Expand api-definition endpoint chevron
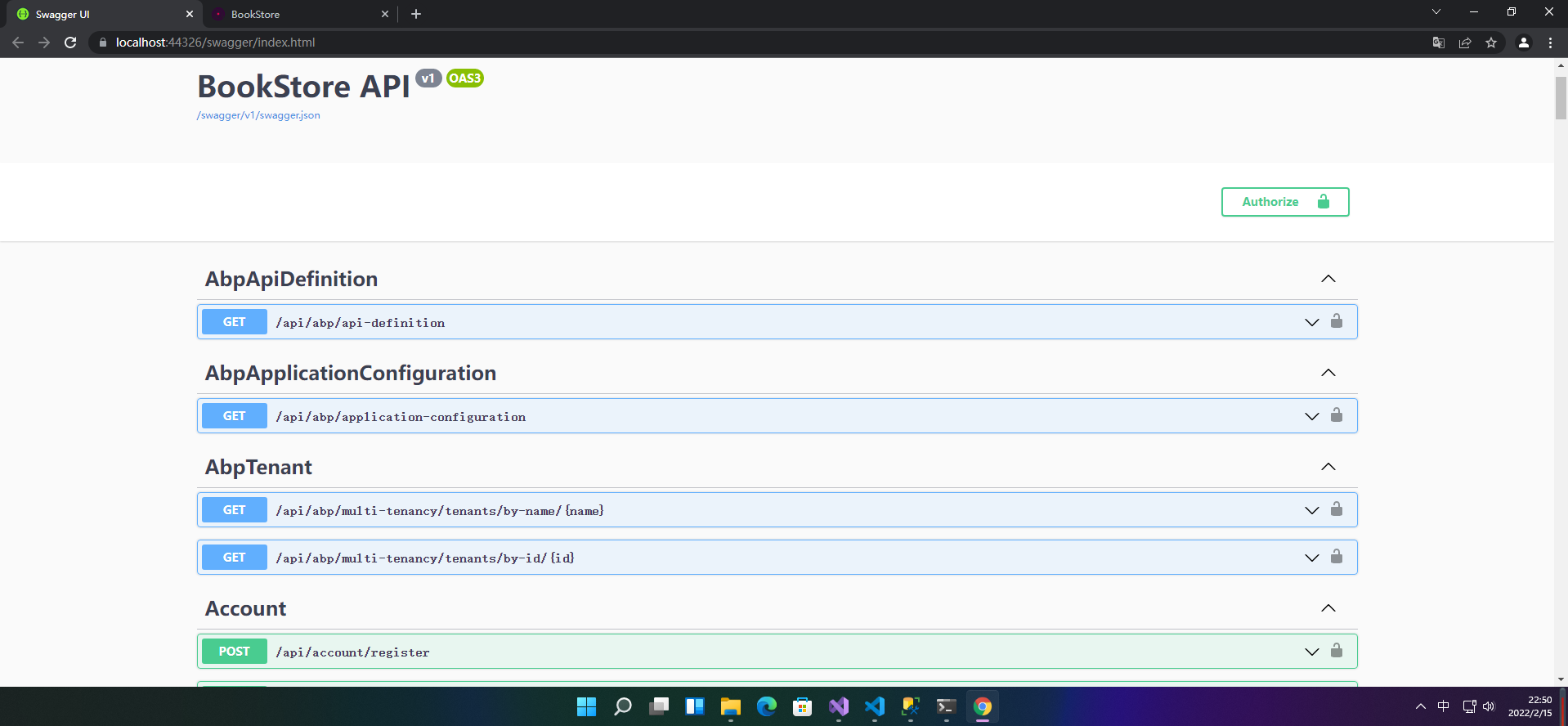This screenshot has height=726, width=1568. tap(1312, 322)
